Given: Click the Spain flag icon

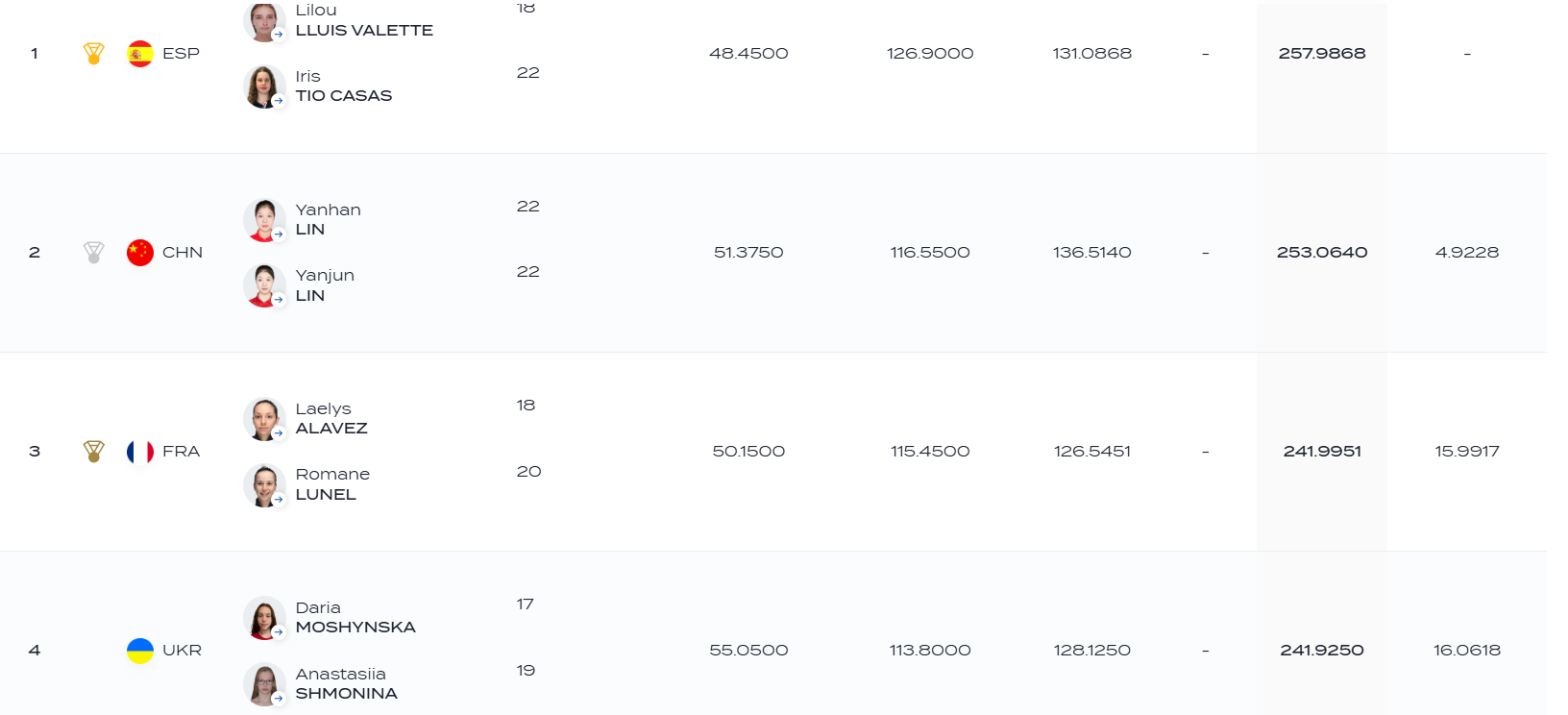Looking at the screenshot, I should tap(140, 54).
